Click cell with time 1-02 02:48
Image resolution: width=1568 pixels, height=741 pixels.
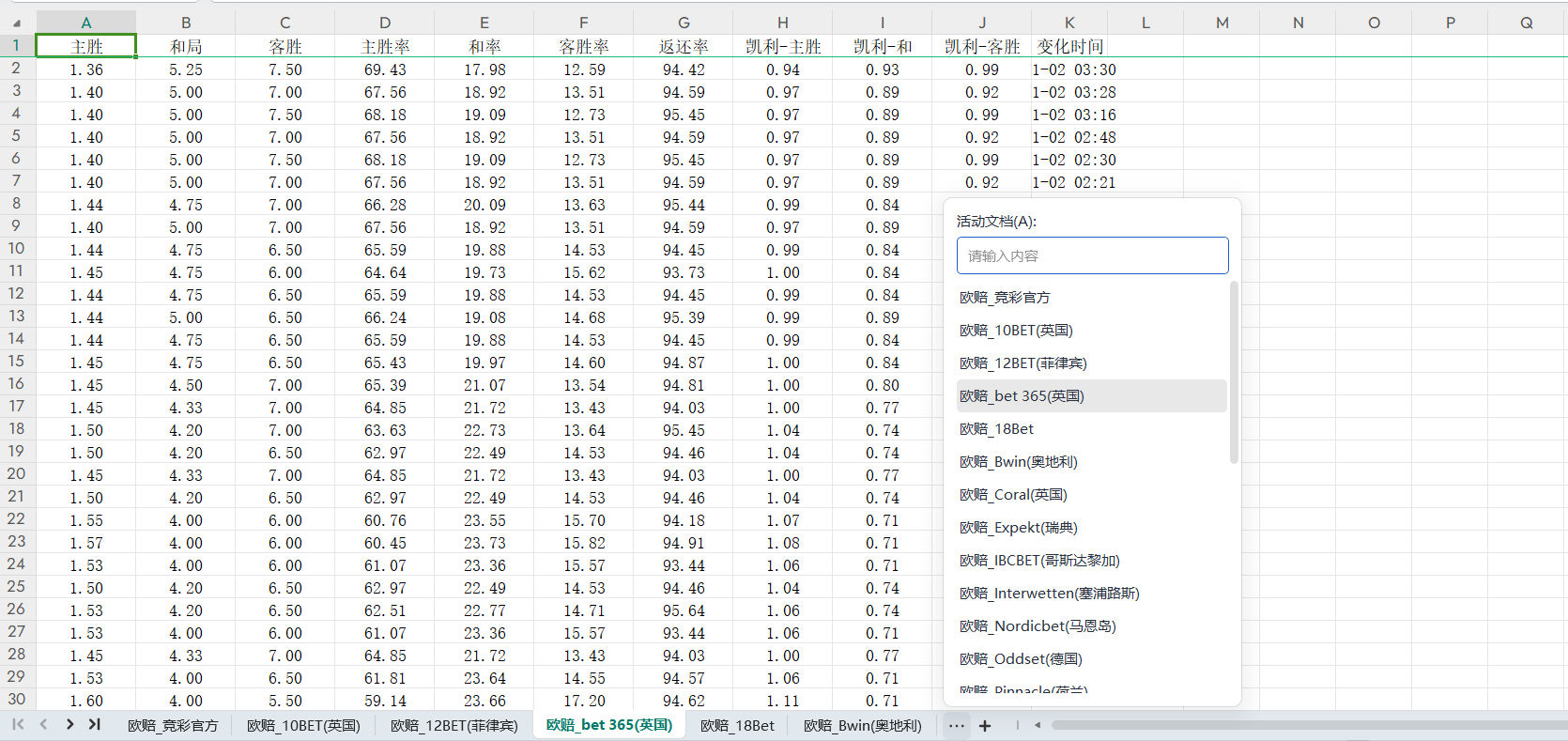pos(1074,137)
